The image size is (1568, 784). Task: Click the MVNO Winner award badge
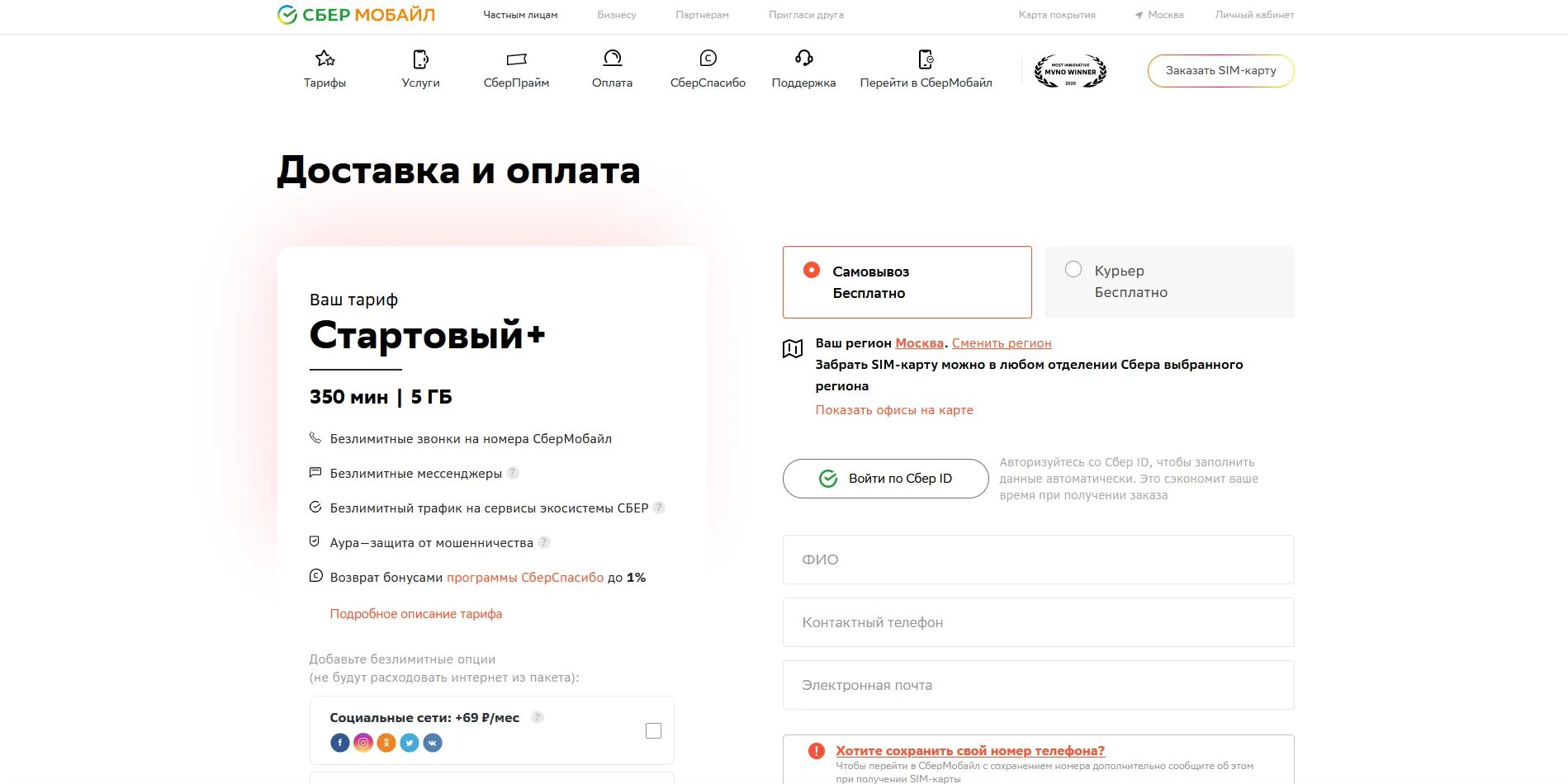[1071, 71]
